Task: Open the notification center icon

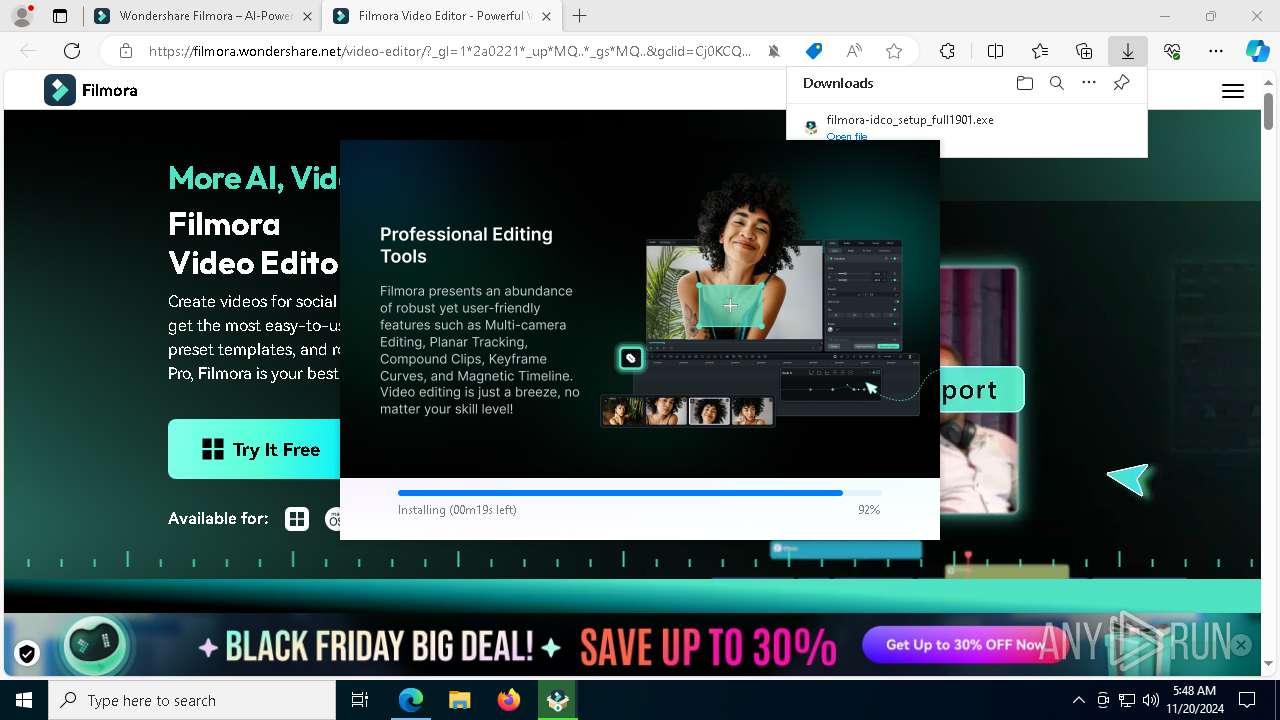Action: (x=1247, y=700)
